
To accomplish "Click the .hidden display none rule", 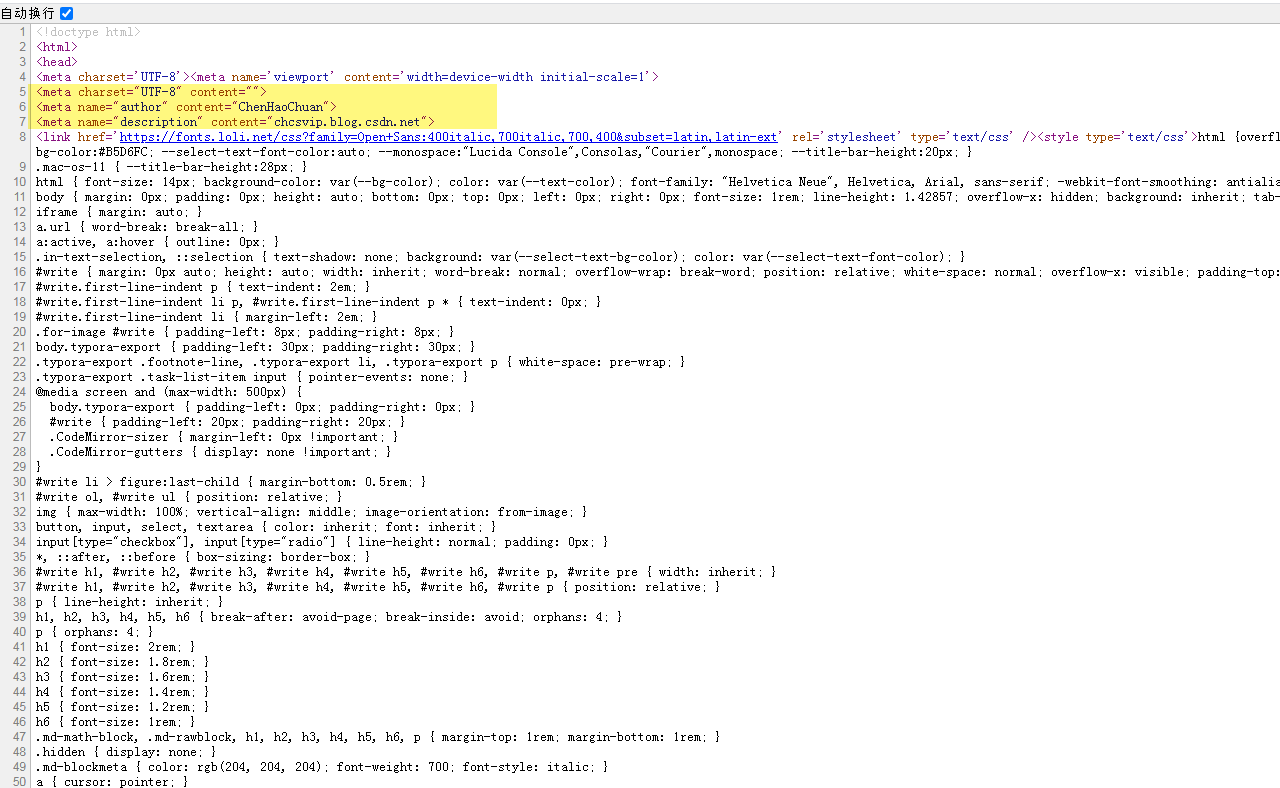I will point(126,752).
